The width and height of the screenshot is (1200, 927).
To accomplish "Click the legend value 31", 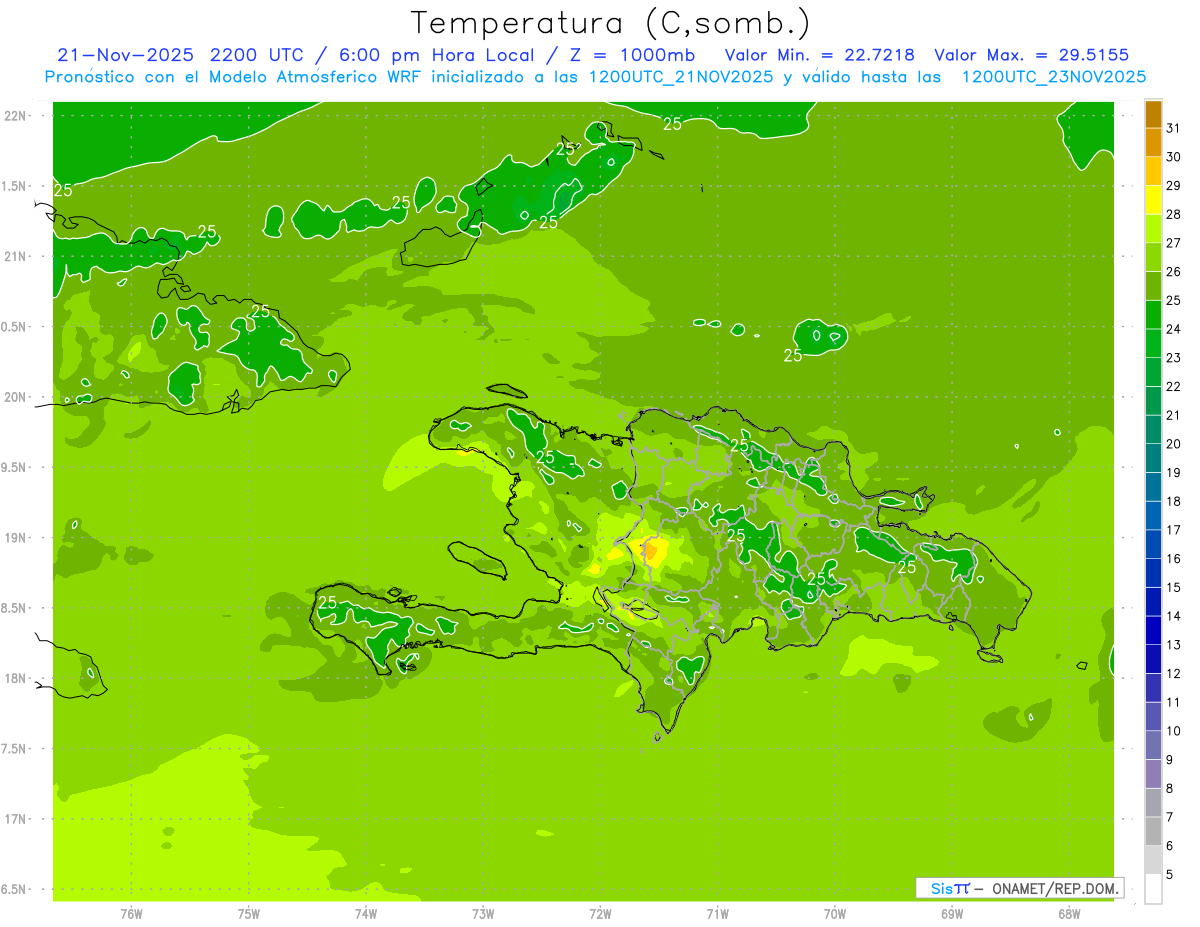I will pyautogui.click(x=1173, y=128).
